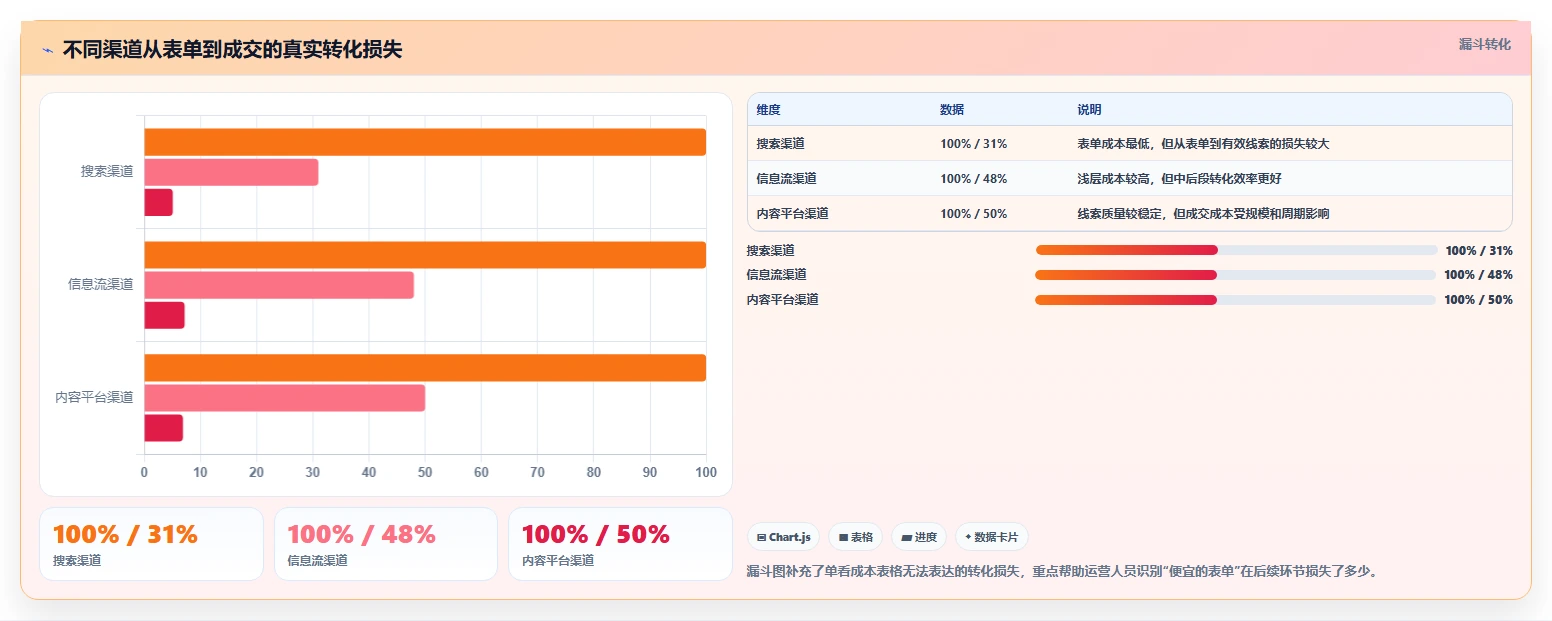Click the table cell reading 100% / 50%
Image resolution: width=1552 pixels, height=621 pixels.
click(973, 214)
